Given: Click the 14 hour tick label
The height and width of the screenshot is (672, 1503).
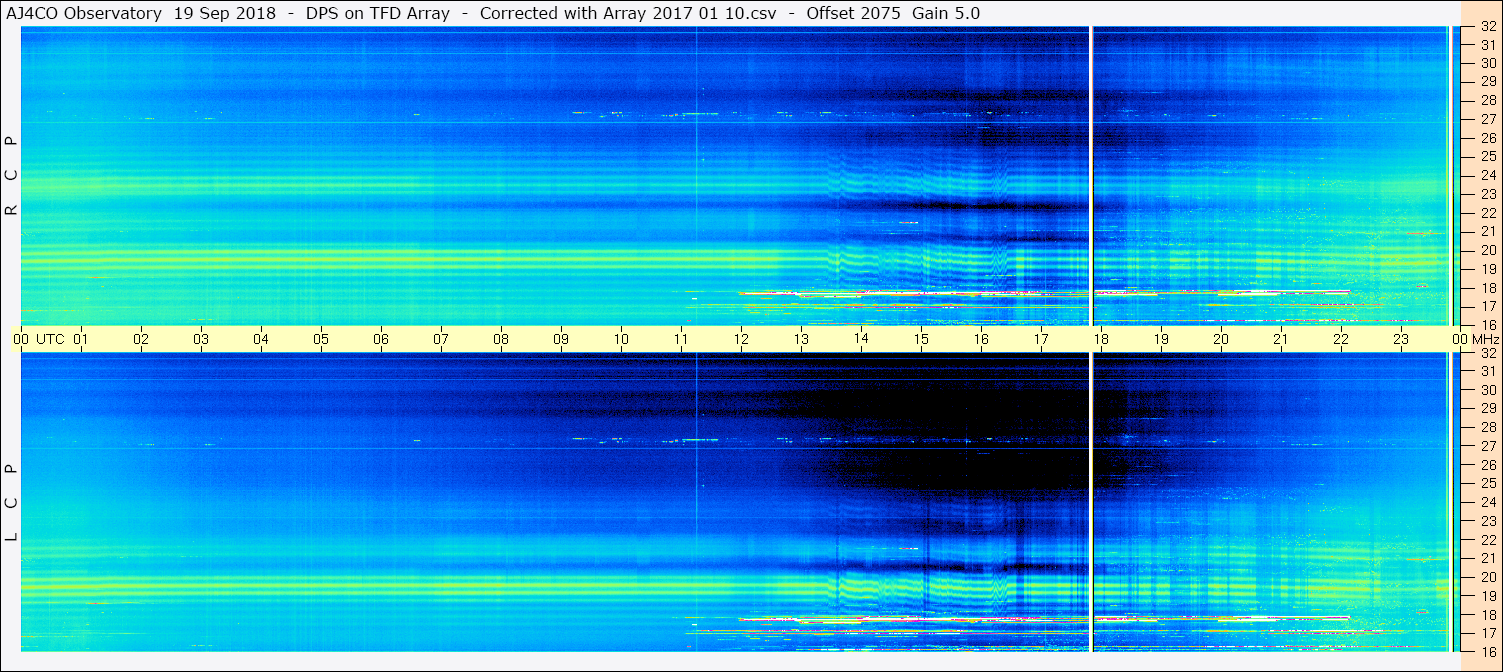Looking at the screenshot, I should (x=861, y=339).
